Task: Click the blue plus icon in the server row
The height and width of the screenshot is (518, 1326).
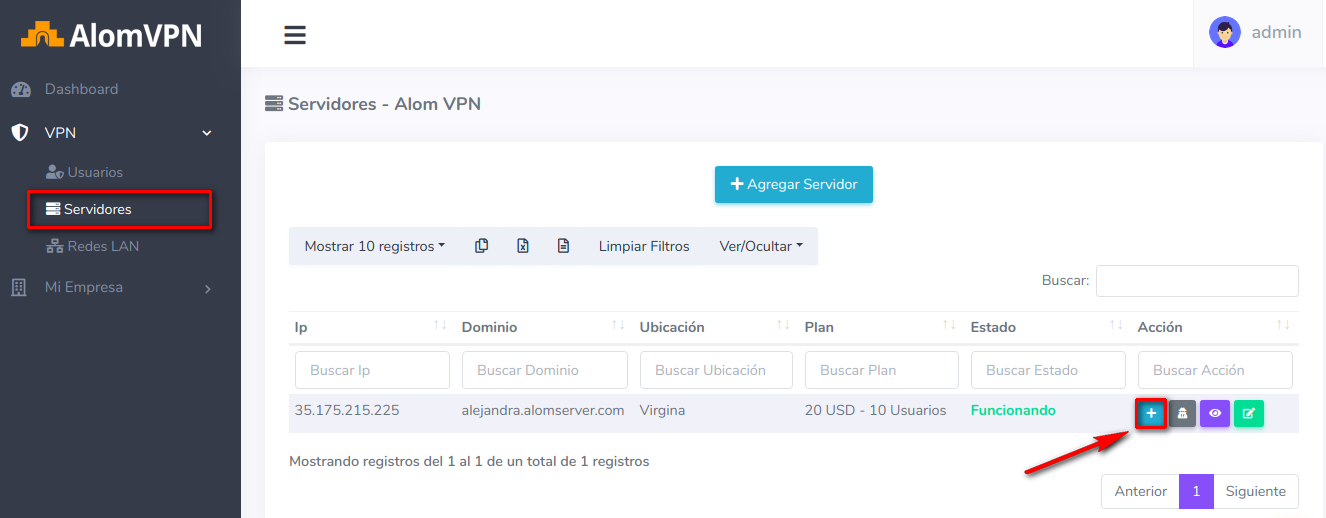Action: coord(1151,413)
